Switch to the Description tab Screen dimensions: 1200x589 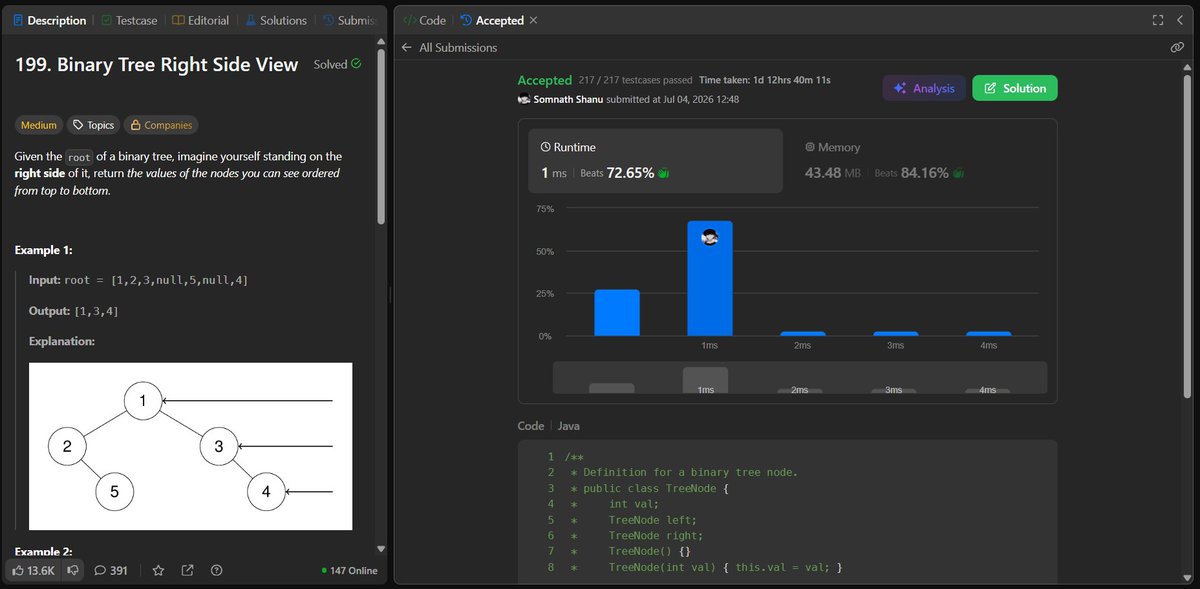[x=49, y=20]
